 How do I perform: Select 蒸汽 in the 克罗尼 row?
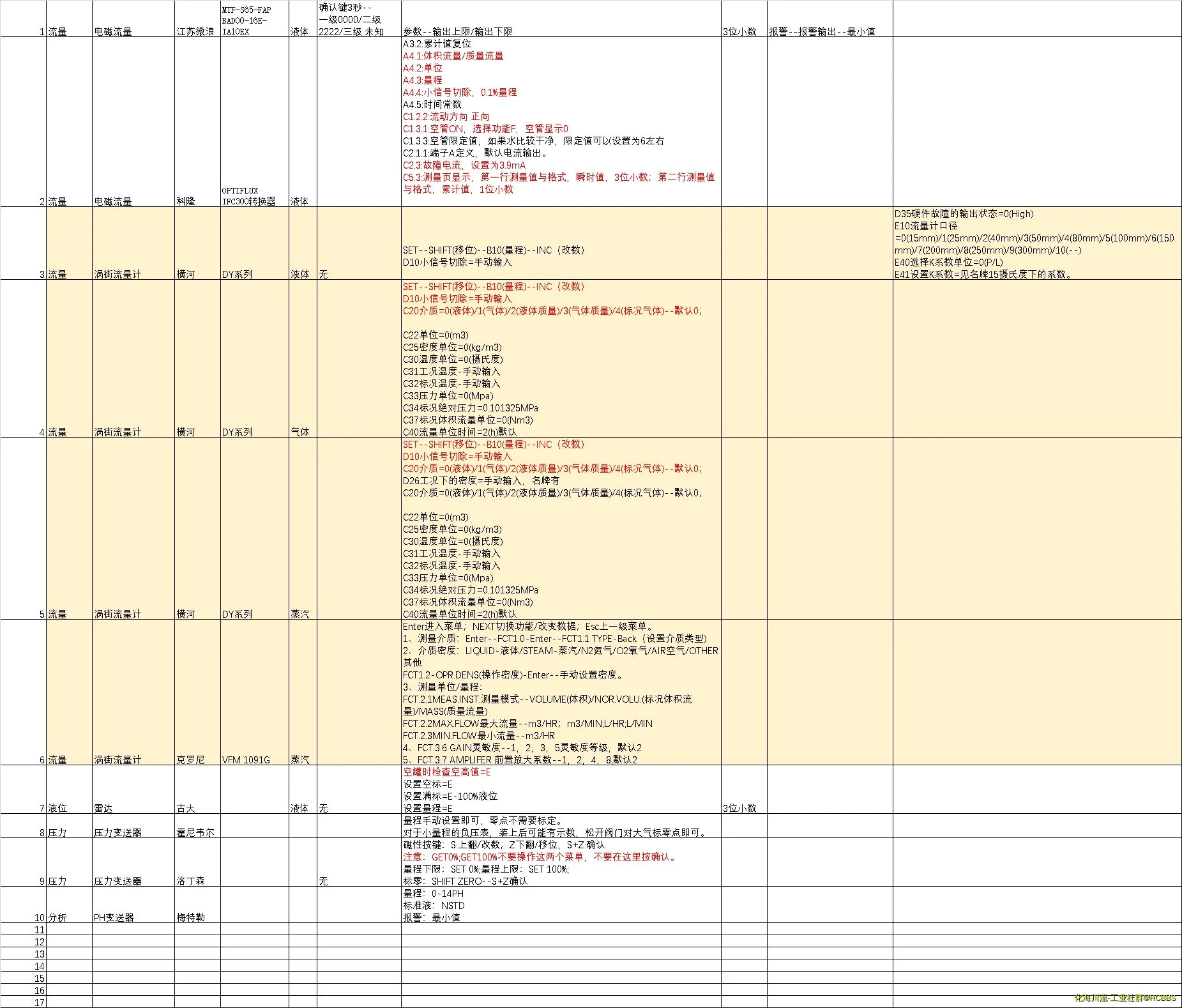point(303,692)
